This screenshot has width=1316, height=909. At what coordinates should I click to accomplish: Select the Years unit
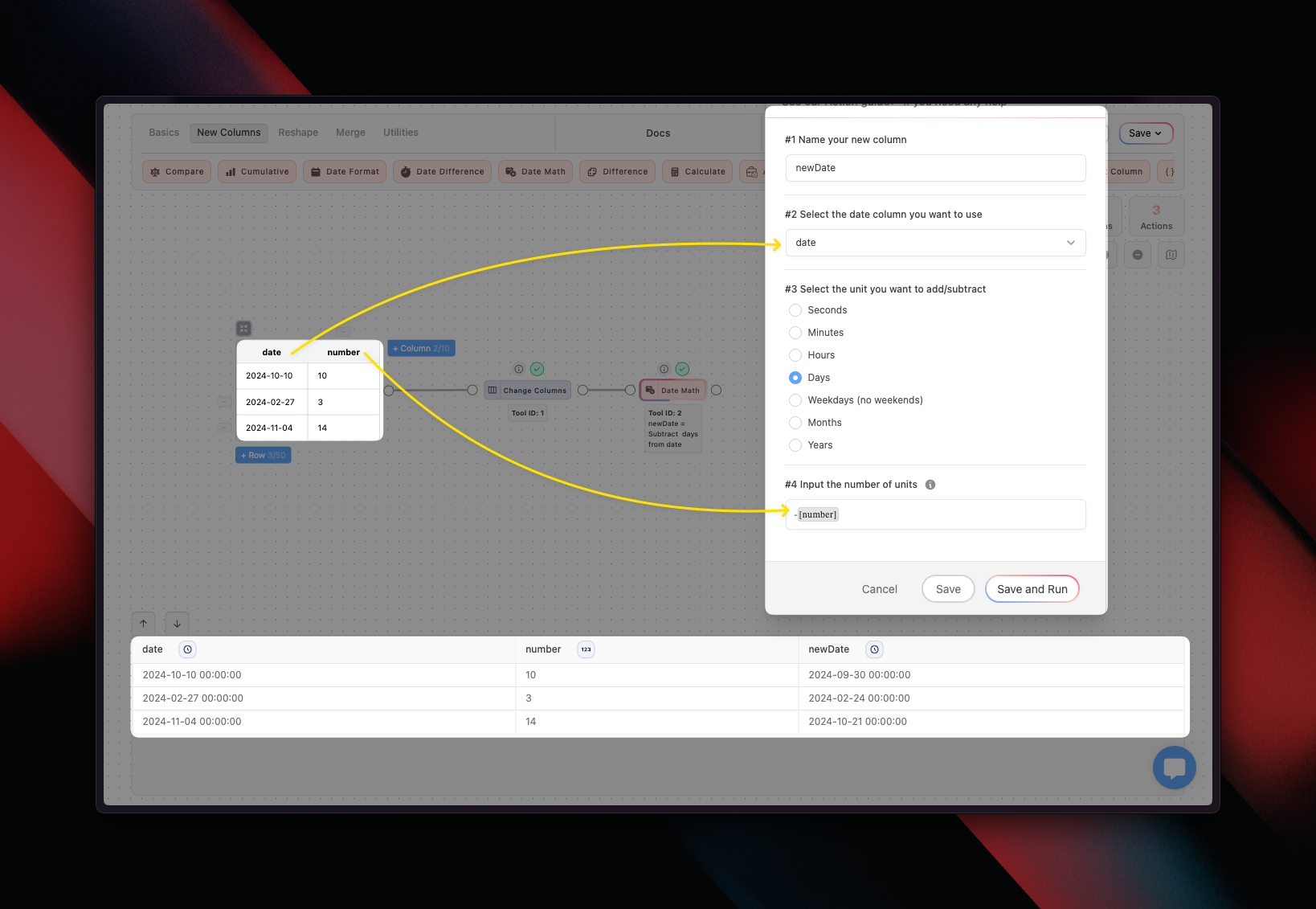(x=795, y=445)
